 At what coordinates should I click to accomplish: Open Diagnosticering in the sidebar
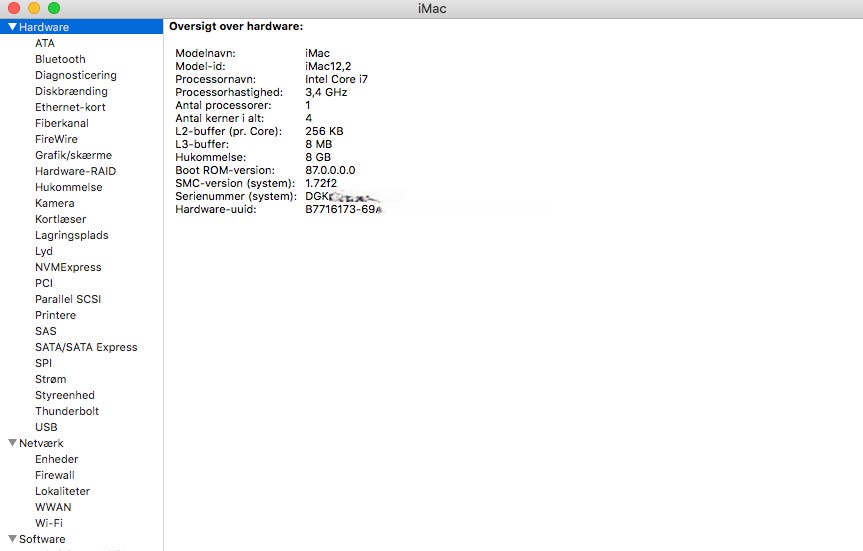[76, 75]
